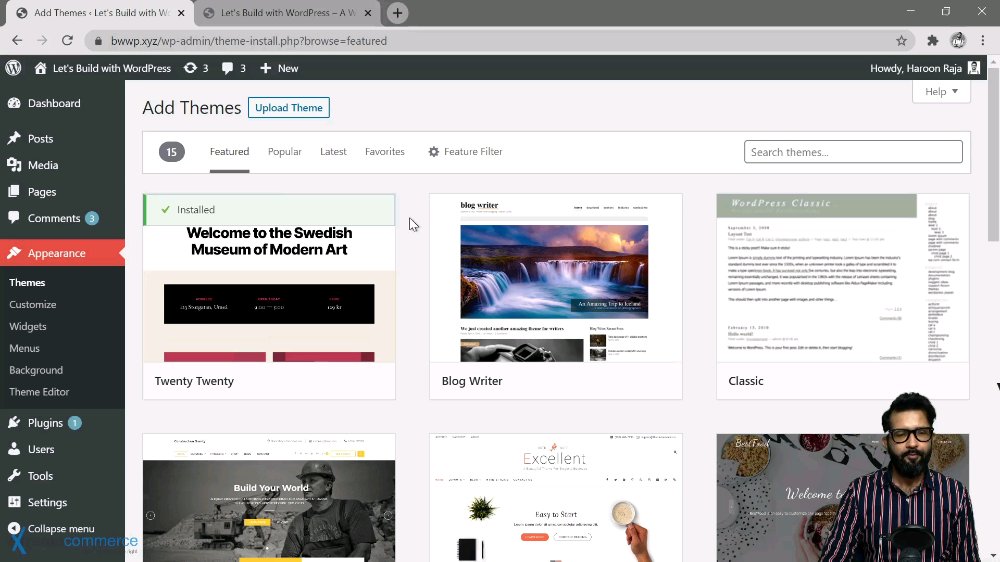This screenshot has width=1000, height=562.
Task: Click the Plugins update badge 1
Action: click(x=75, y=422)
